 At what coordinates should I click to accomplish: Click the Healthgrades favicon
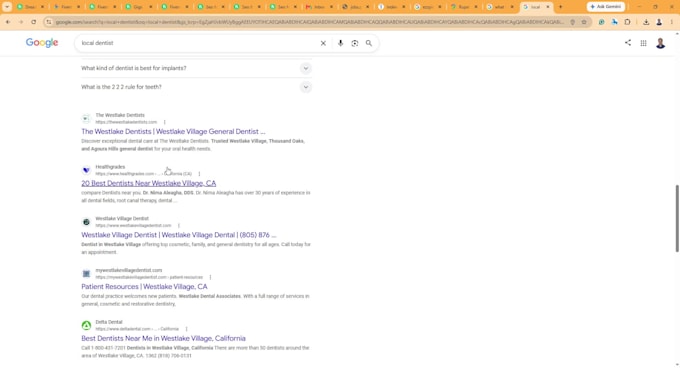[86, 170]
